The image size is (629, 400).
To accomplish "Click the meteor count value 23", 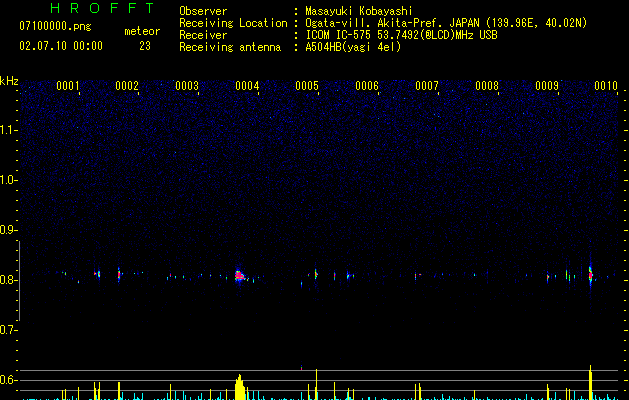I will coord(145,46).
